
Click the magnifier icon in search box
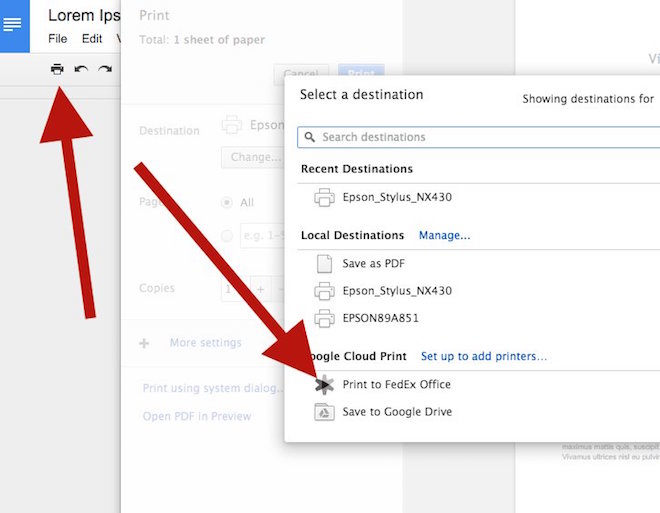pos(310,137)
